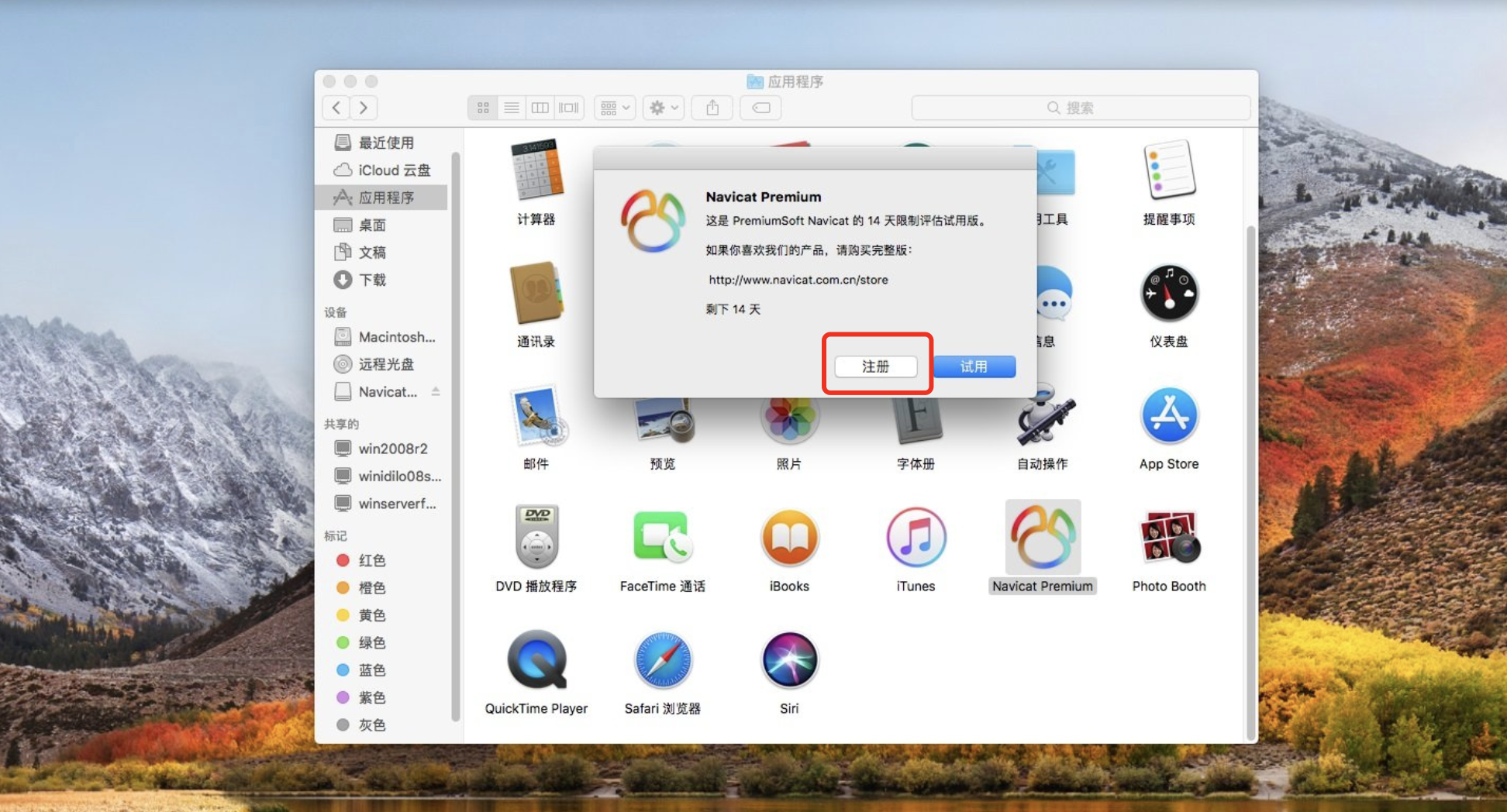Open the Siri app icon
This screenshot has width=1507, height=812.
[x=789, y=660]
